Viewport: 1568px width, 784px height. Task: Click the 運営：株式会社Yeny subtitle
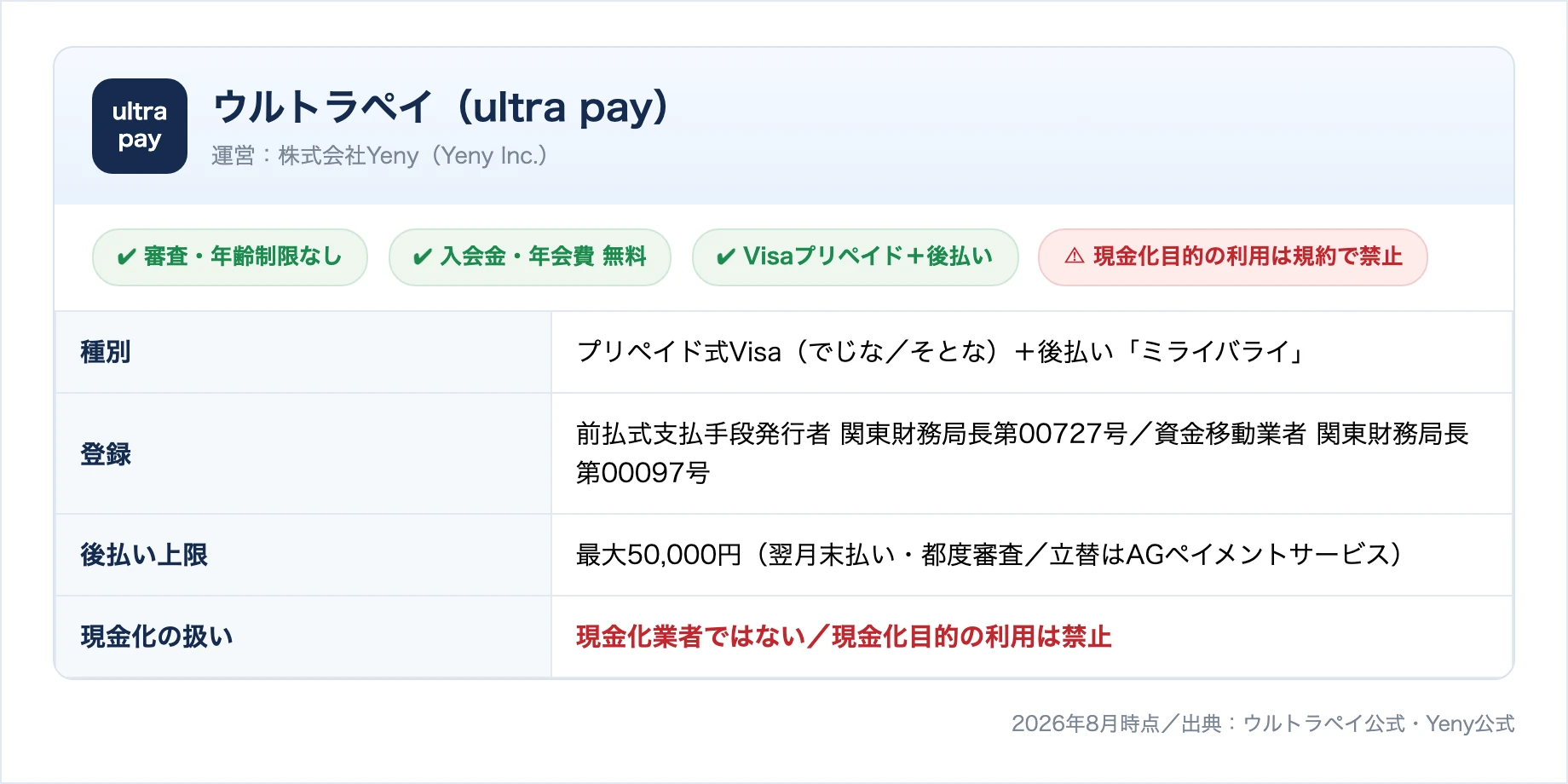[x=379, y=156]
